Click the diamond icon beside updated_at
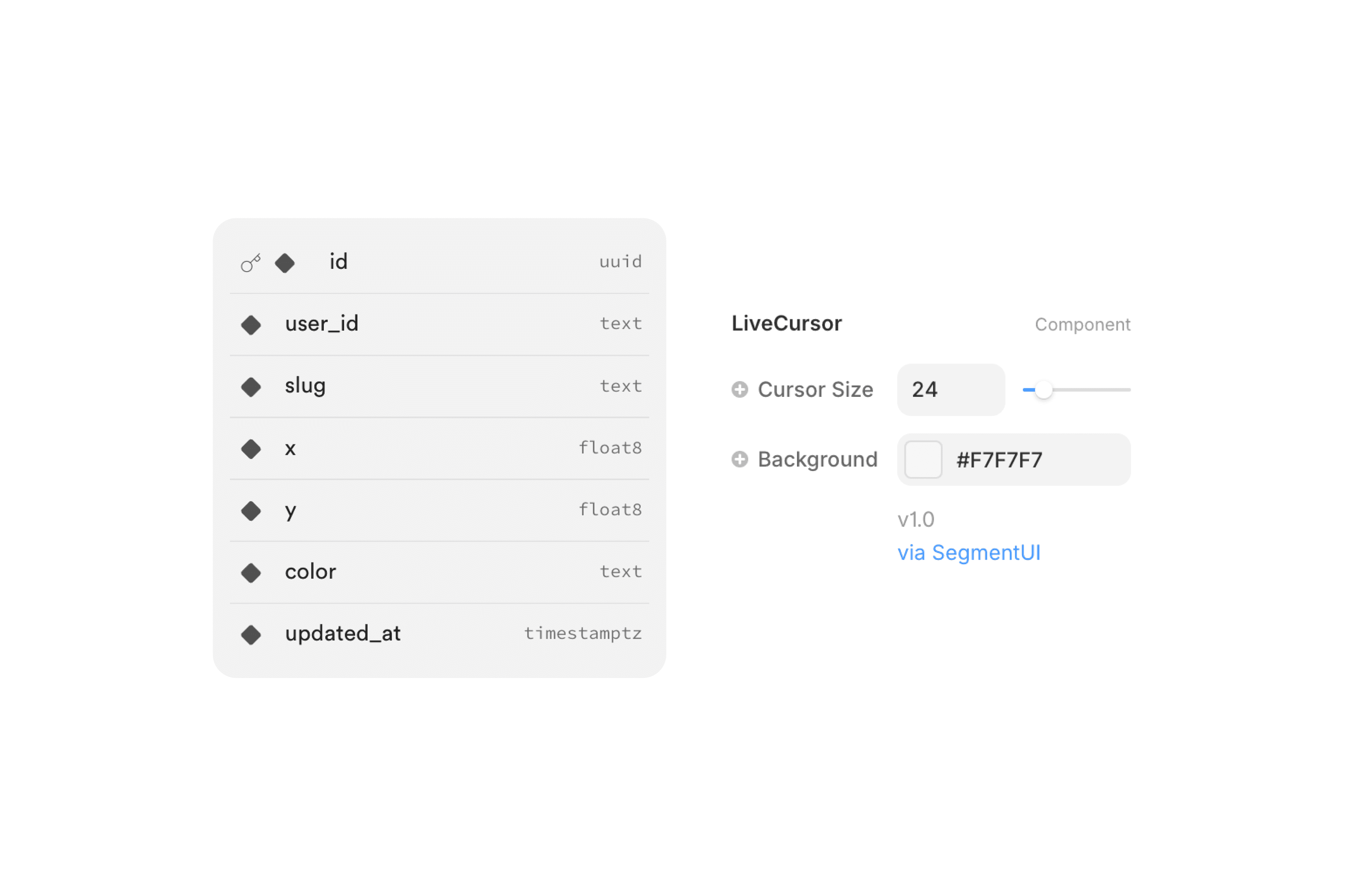Viewport: 1363px width, 896px height. click(251, 634)
